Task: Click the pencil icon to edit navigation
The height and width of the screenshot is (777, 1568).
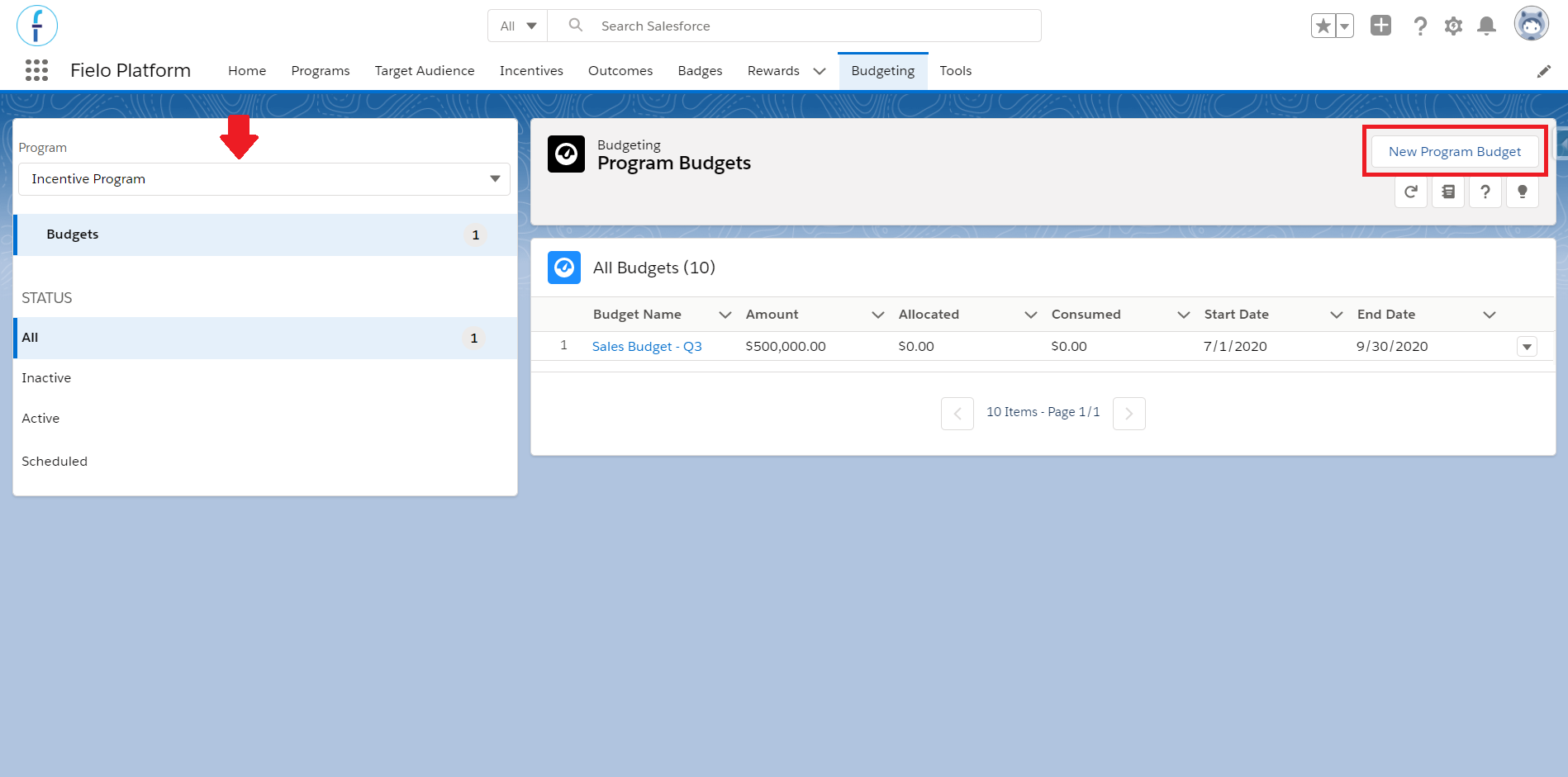Action: click(1543, 71)
